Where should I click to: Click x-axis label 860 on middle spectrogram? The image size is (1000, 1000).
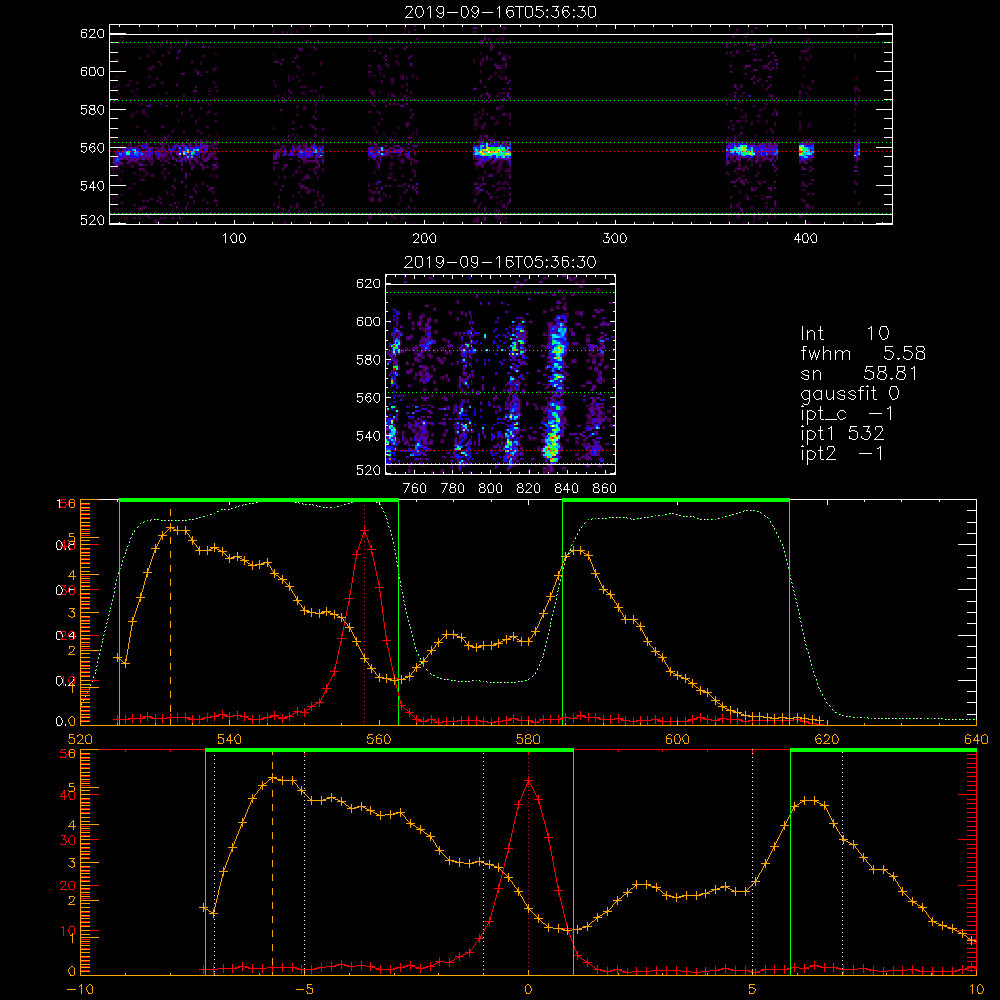(604, 489)
